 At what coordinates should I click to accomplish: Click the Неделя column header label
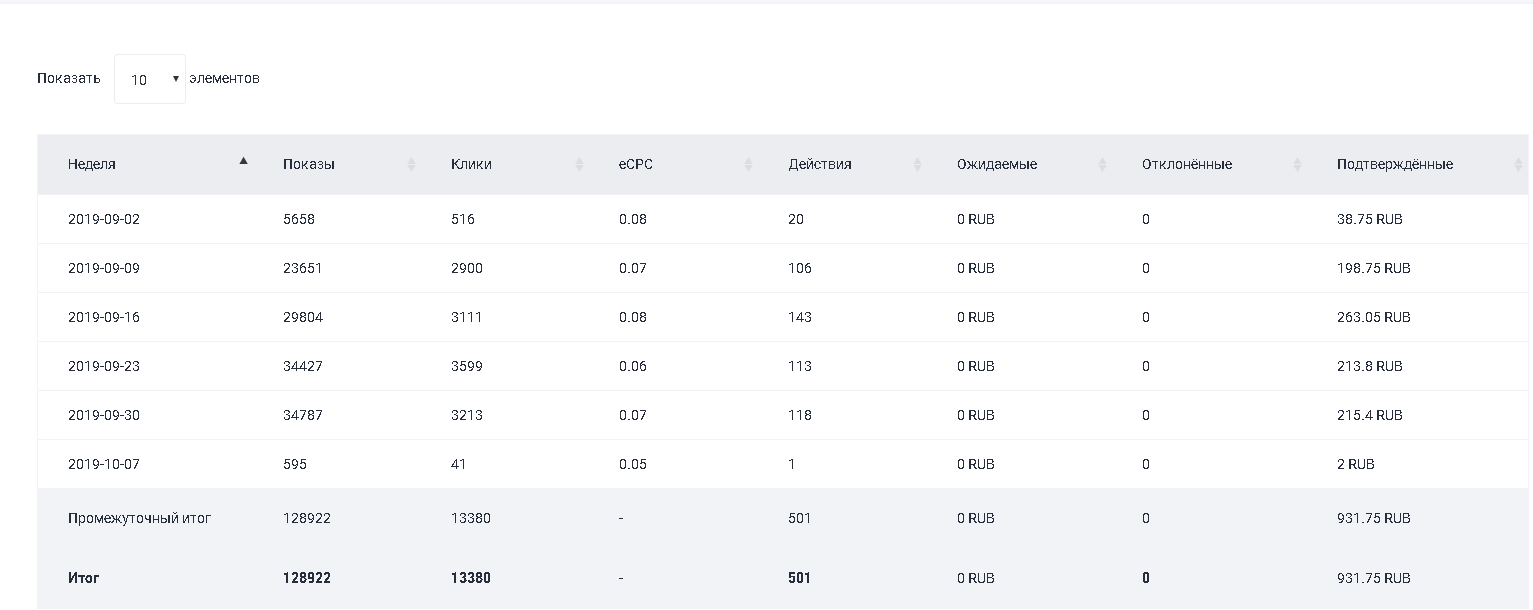tap(92, 165)
